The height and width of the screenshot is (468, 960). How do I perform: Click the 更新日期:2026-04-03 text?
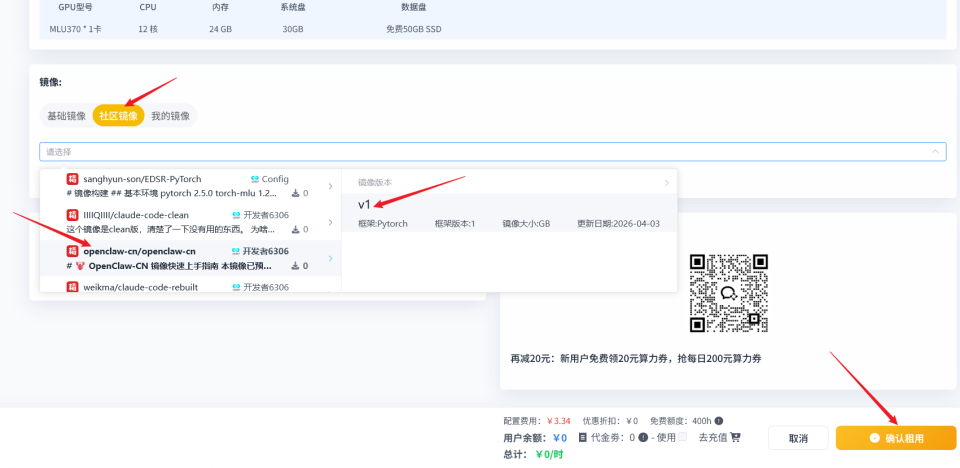tap(618, 224)
